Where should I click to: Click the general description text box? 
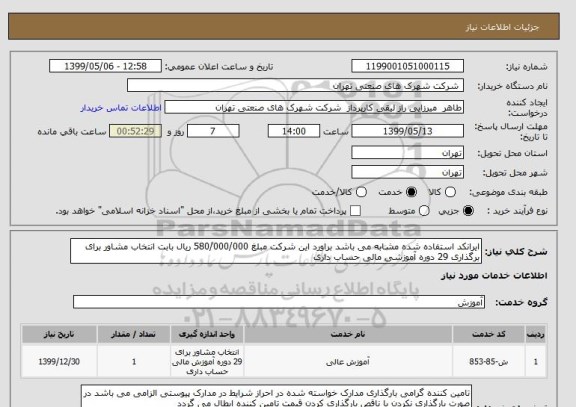coord(276,251)
